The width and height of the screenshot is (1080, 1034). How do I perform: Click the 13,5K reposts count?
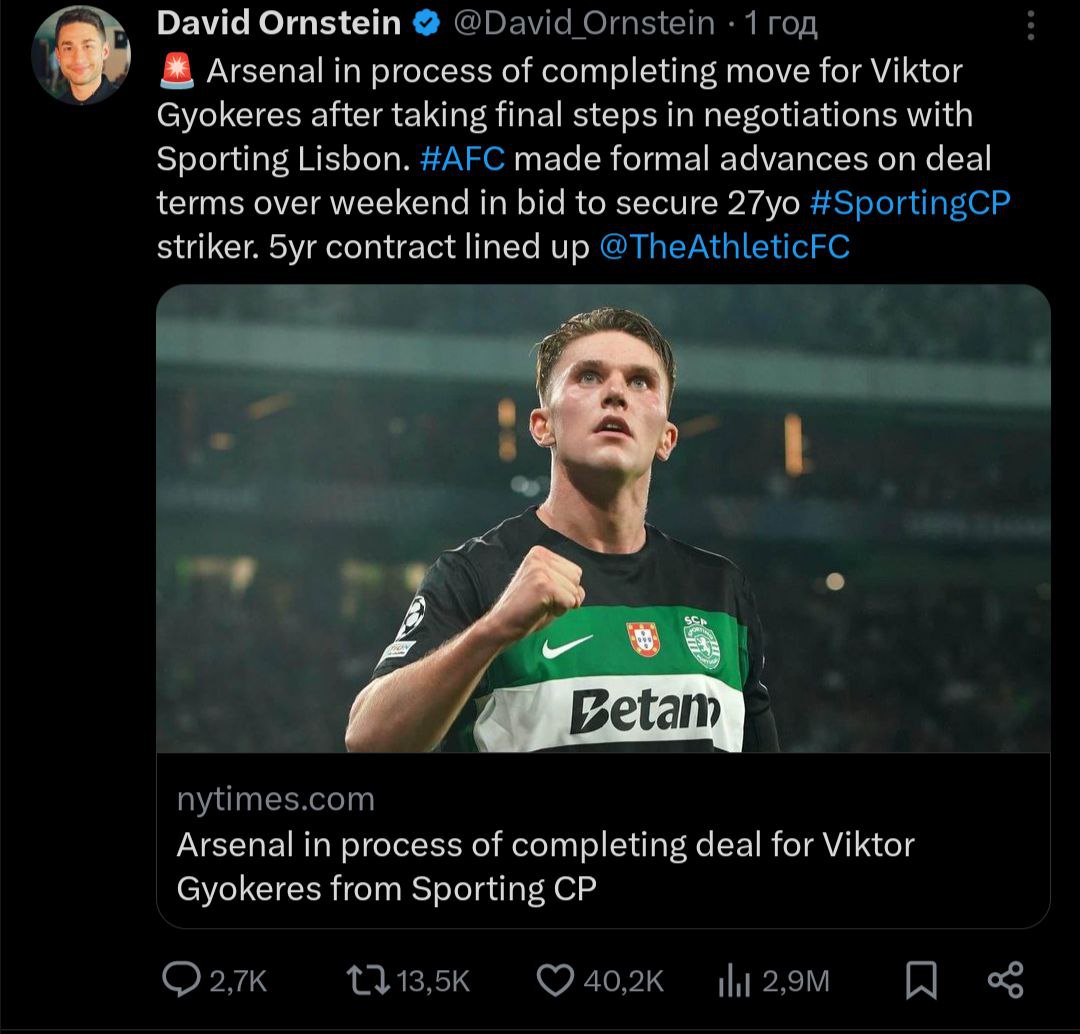pos(433,981)
